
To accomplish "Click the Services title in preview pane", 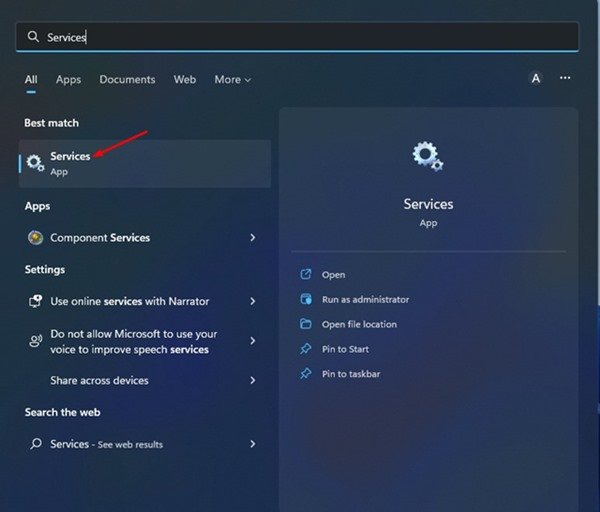I will tap(428, 204).
